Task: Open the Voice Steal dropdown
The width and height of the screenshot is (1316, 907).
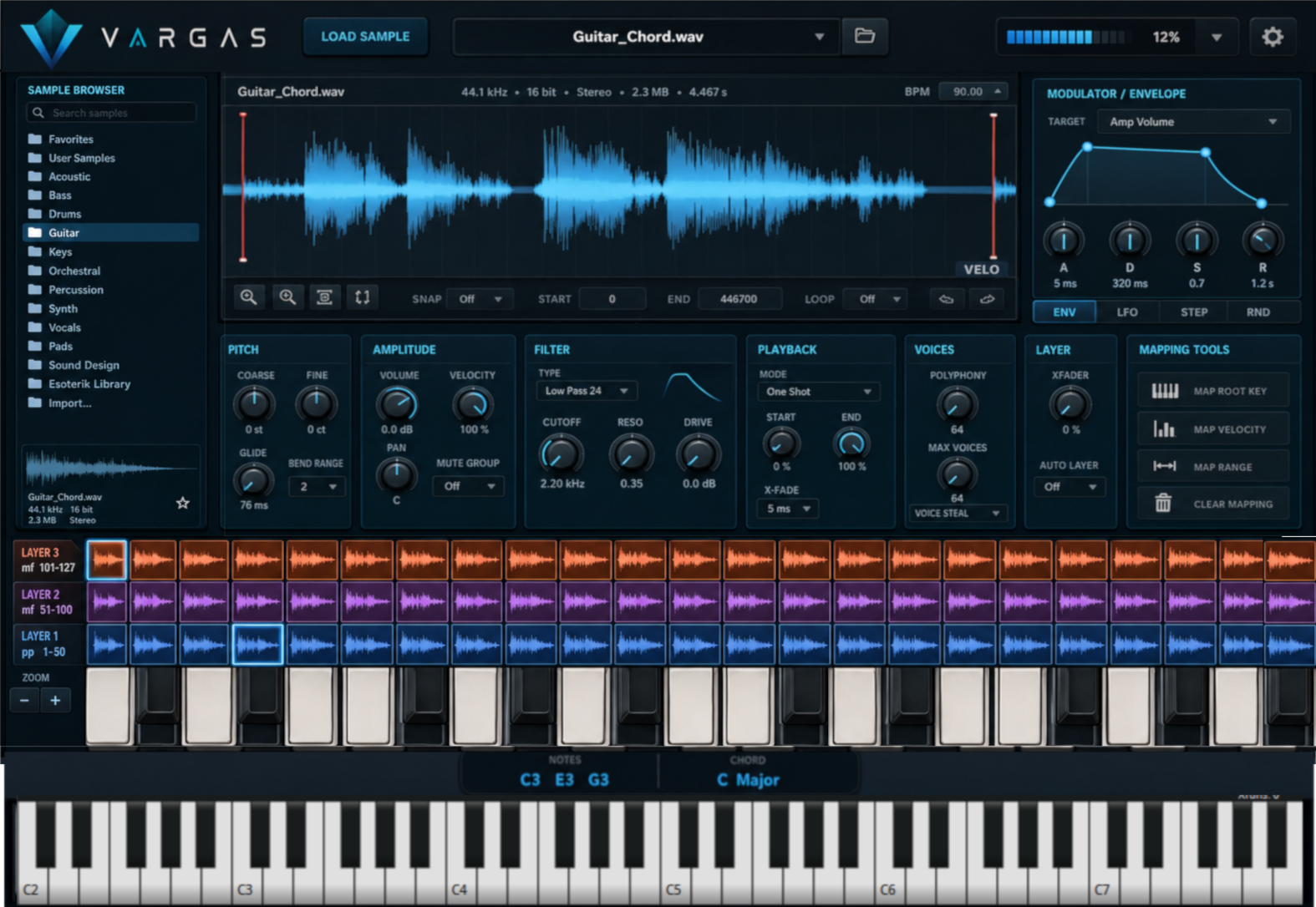Action: [x=958, y=513]
